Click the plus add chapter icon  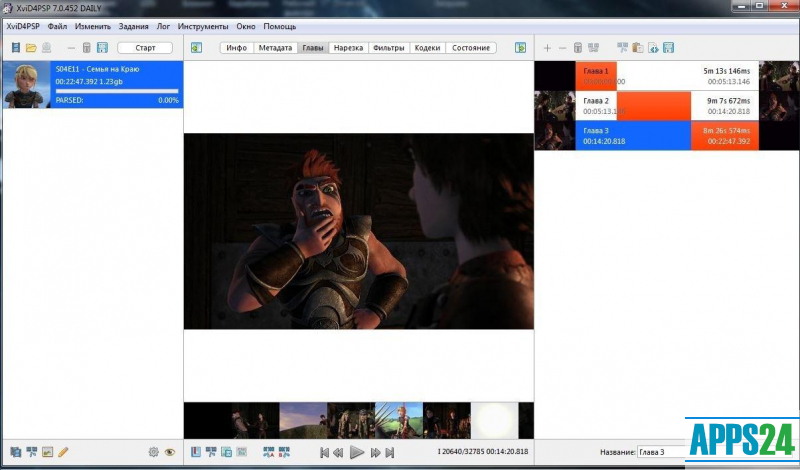[547, 48]
